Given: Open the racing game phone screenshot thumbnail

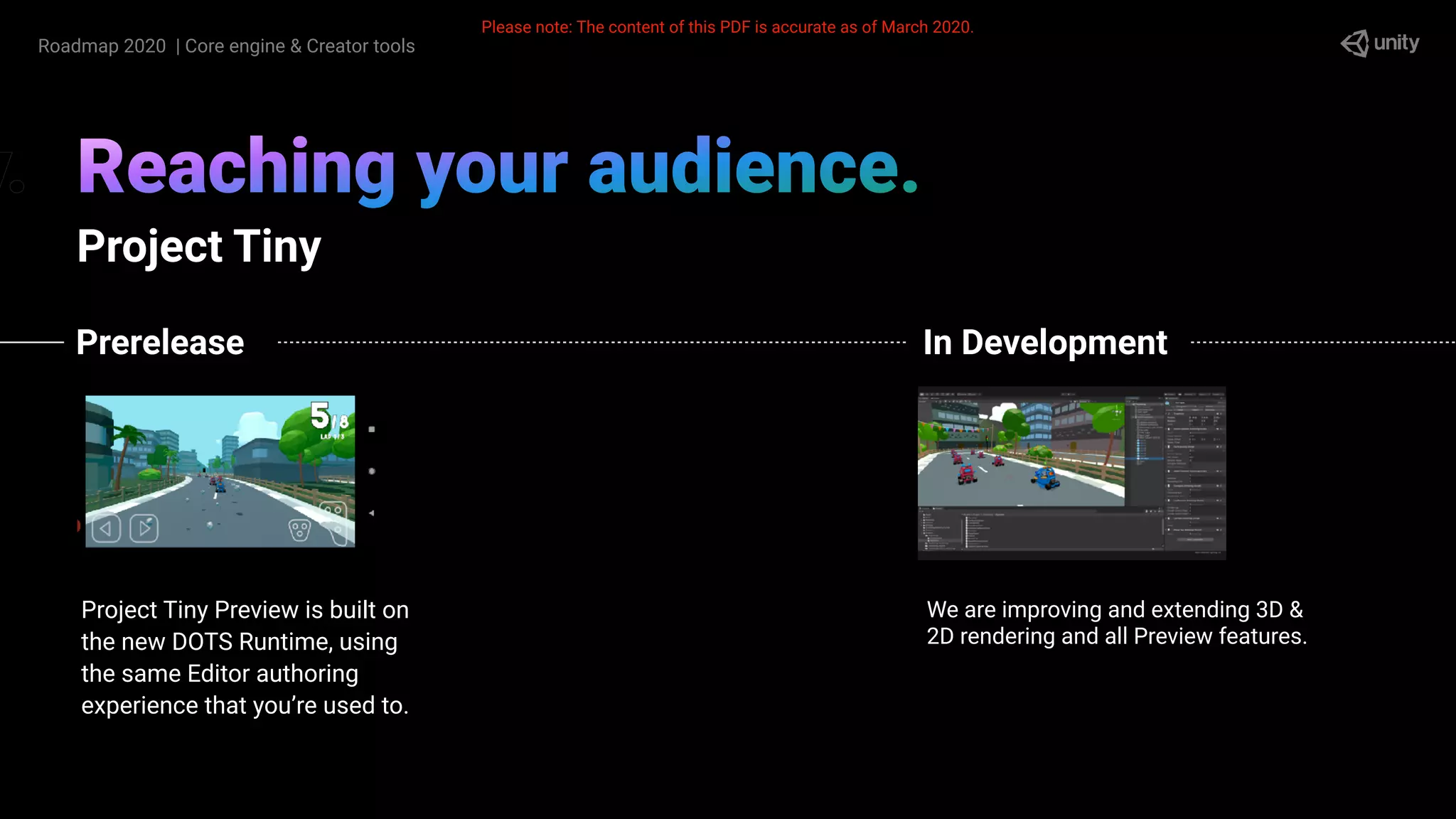Looking at the screenshot, I should 220,471.
